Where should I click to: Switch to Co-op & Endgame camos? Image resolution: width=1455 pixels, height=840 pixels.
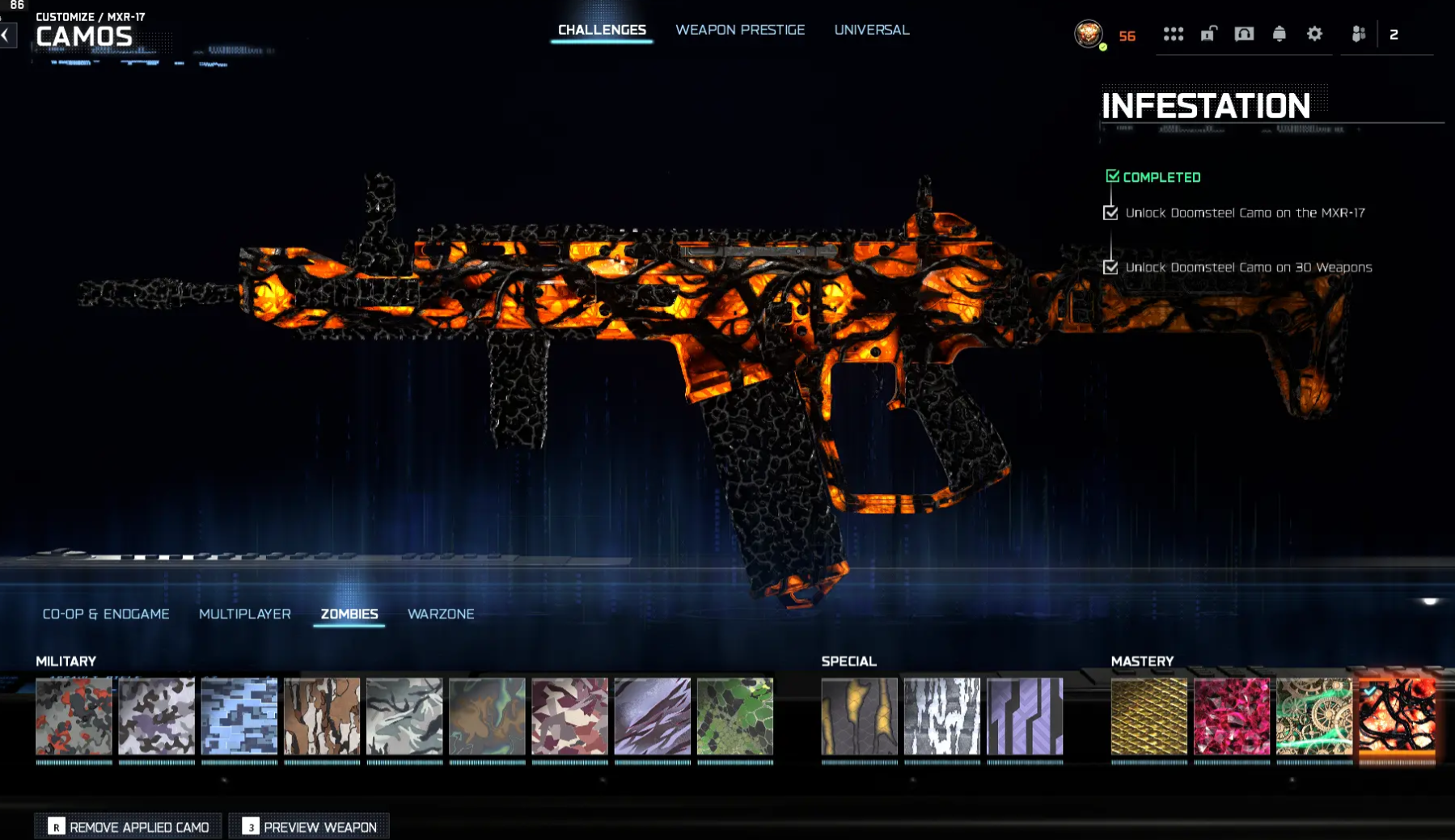106,614
